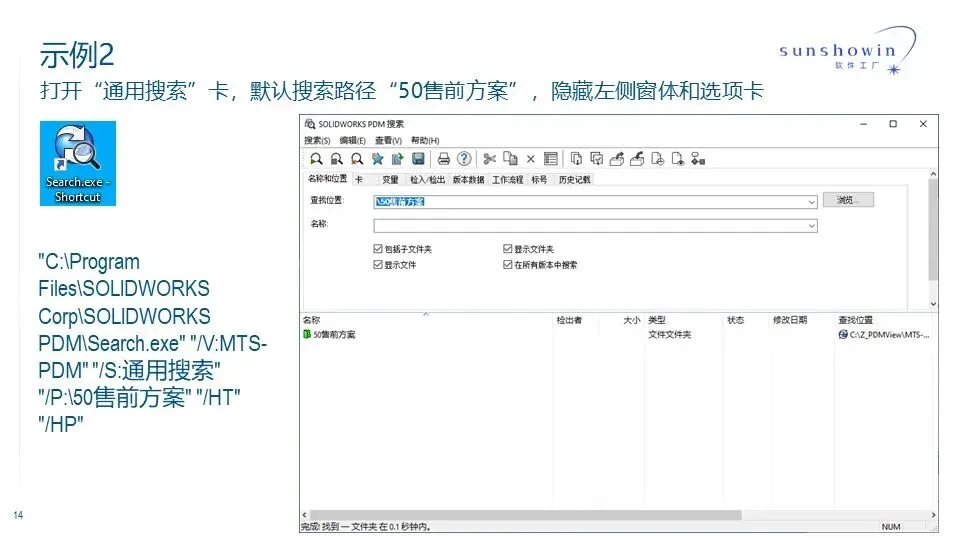Toggle the 包括子文件夹 checkbox
The height and width of the screenshot is (540, 960).
[x=378, y=249]
